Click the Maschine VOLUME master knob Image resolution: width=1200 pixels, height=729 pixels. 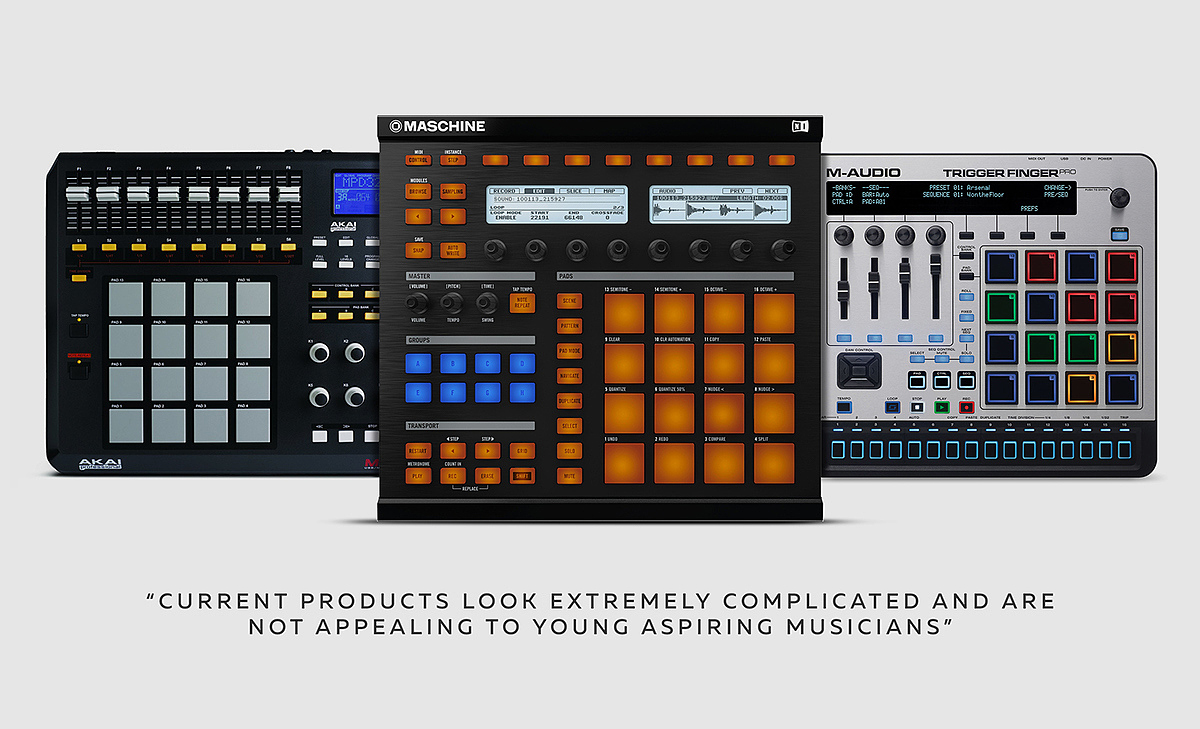coord(418,301)
